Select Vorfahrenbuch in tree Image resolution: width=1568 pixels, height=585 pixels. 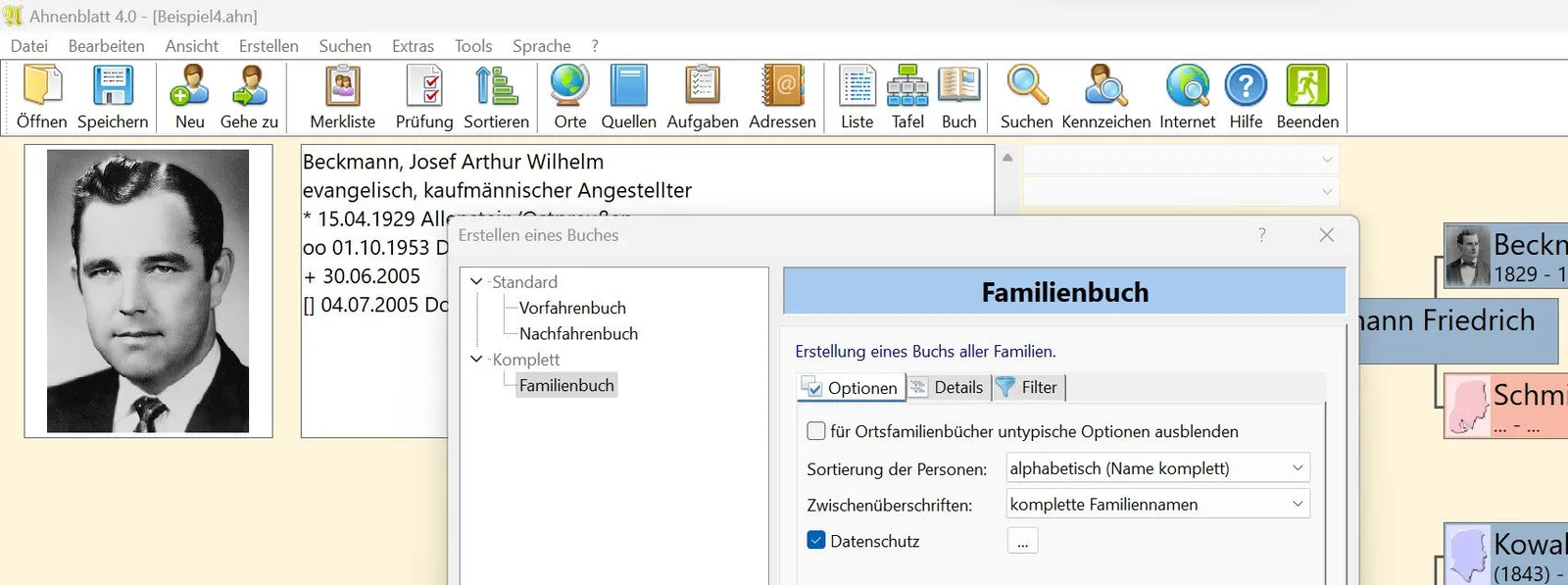click(x=572, y=308)
